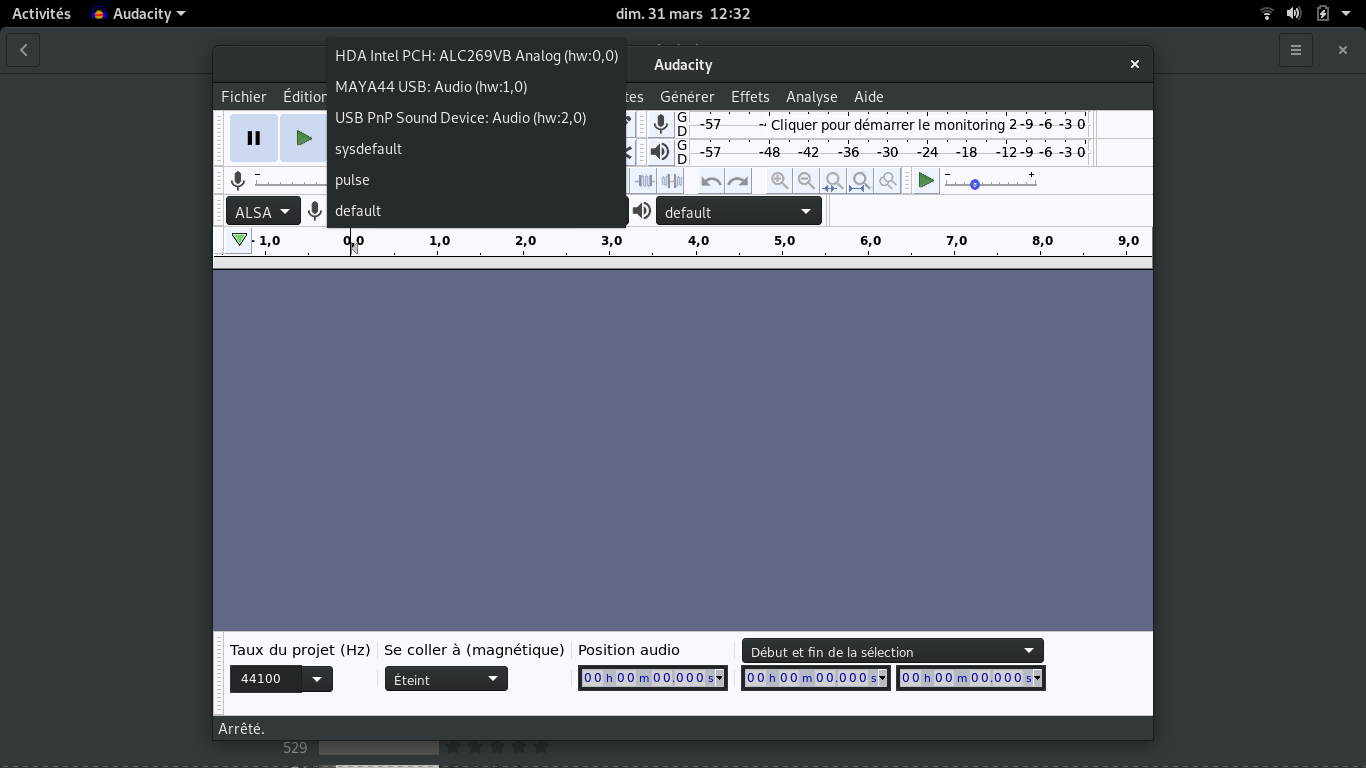Open the playback device 'default' dropdown
Image resolution: width=1366 pixels, height=768 pixels.
pos(739,212)
